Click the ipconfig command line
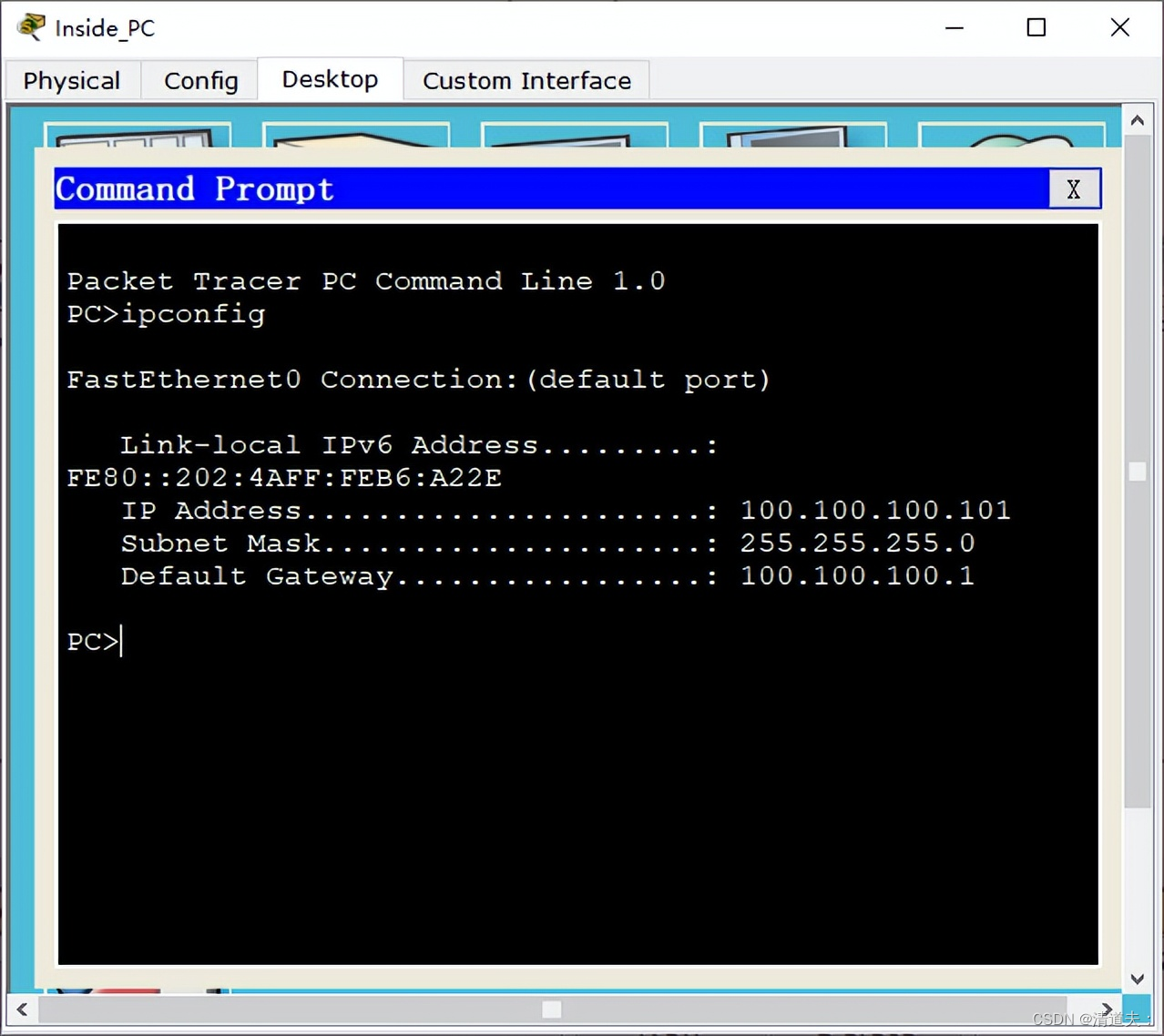Screen dimensions: 1164x1036 pos(166,314)
